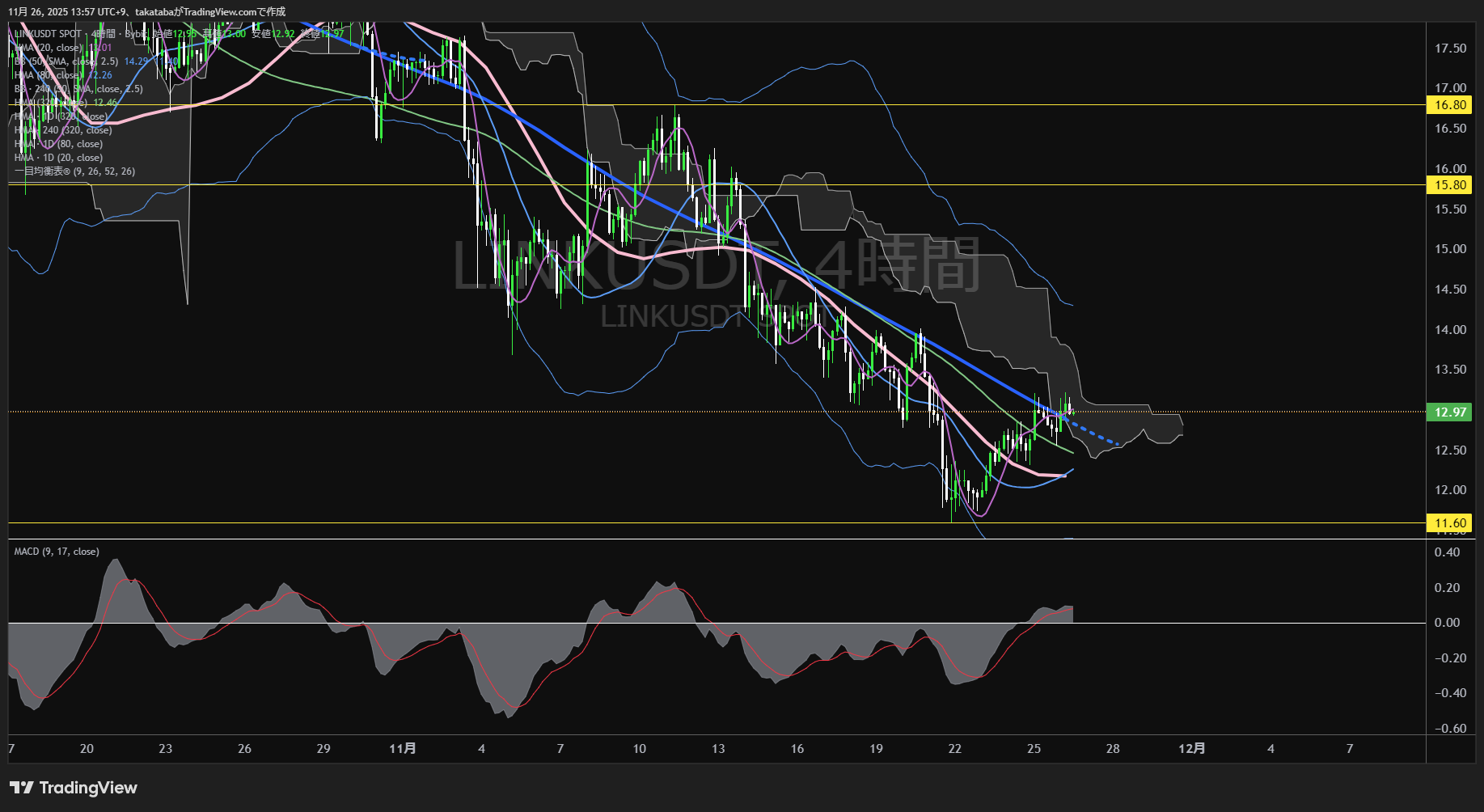Select the HMA · 240 (320, close) legend
The image size is (1484, 812).
63,130
